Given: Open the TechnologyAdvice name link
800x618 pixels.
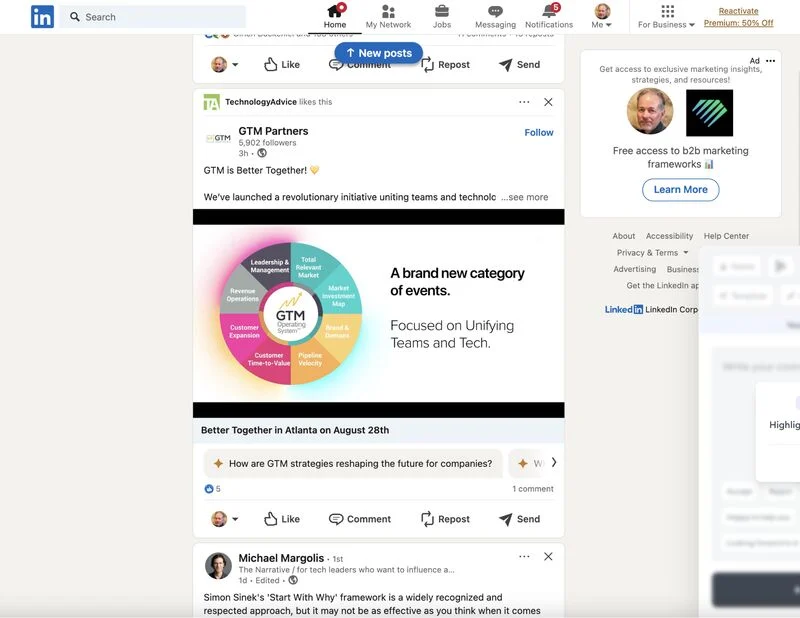Looking at the screenshot, I should pos(261,102).
